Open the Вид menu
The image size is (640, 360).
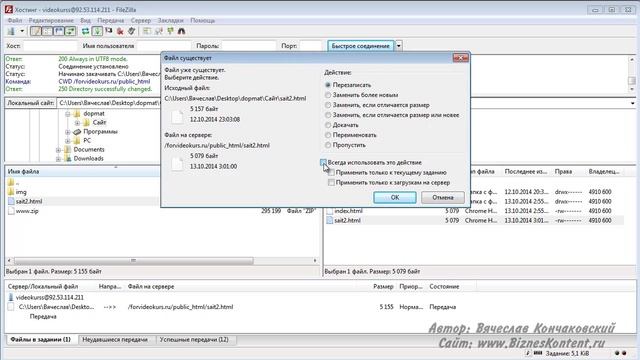85,20
